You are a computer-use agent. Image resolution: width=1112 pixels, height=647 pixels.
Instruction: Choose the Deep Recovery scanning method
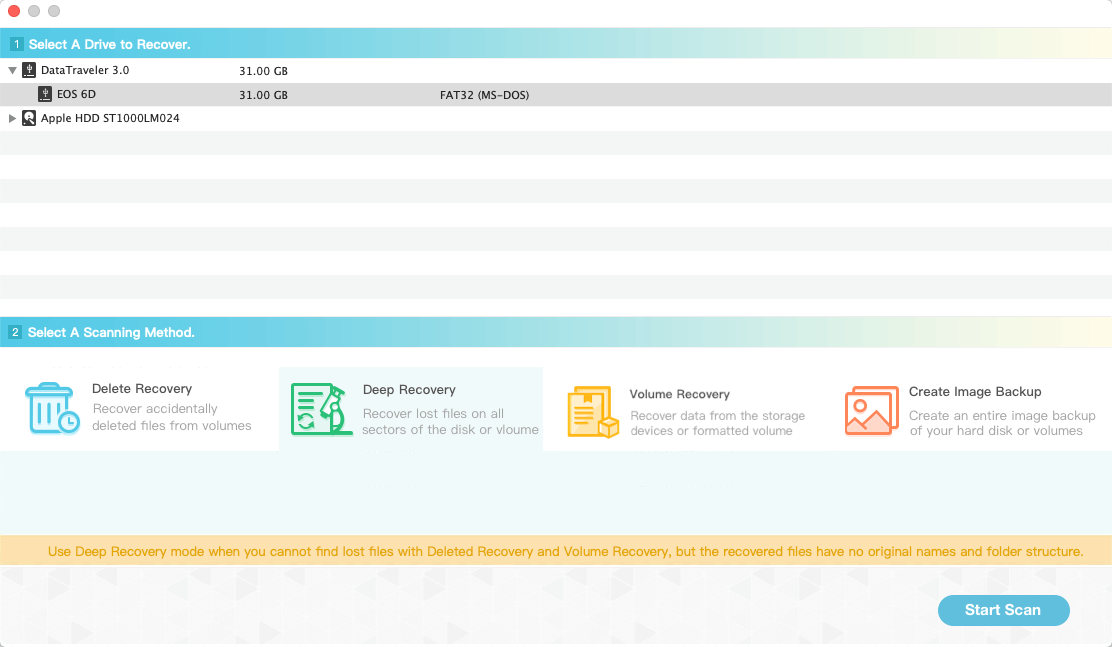tap(411, 409)
